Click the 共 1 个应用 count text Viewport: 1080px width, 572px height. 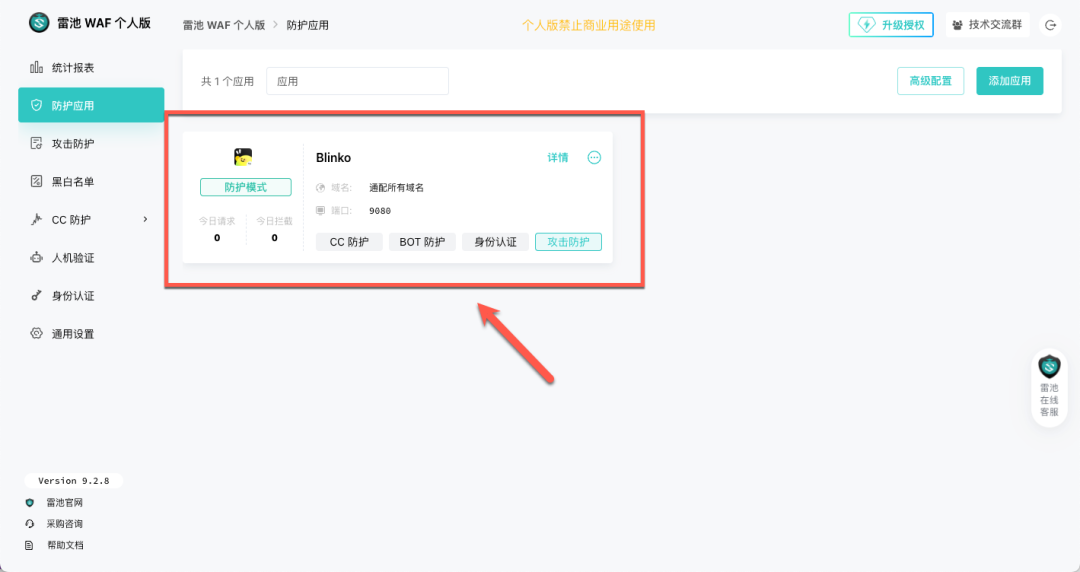point(227,81)
